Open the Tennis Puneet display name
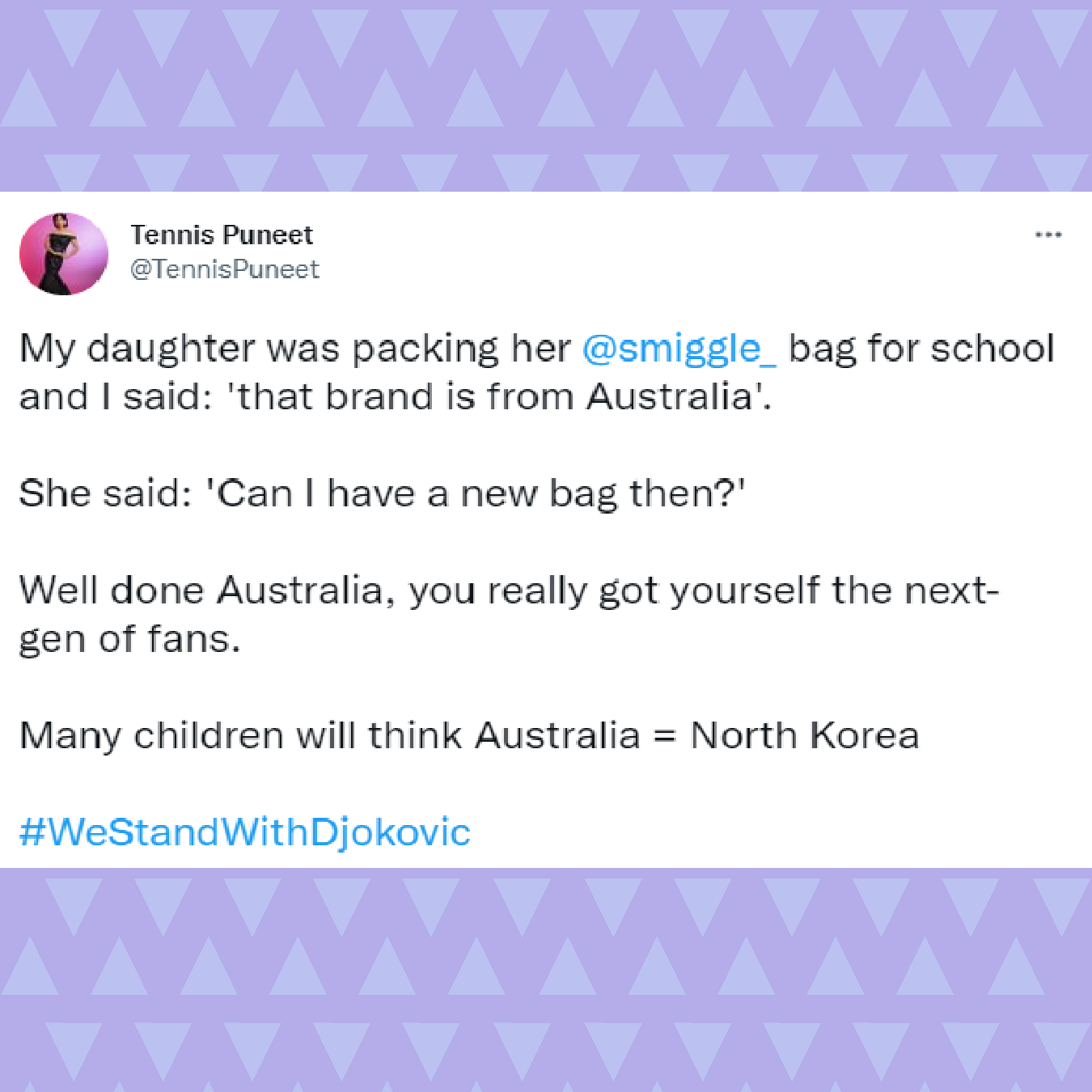This screenshot has width=1092, height=1092. [x=222, y=235]
